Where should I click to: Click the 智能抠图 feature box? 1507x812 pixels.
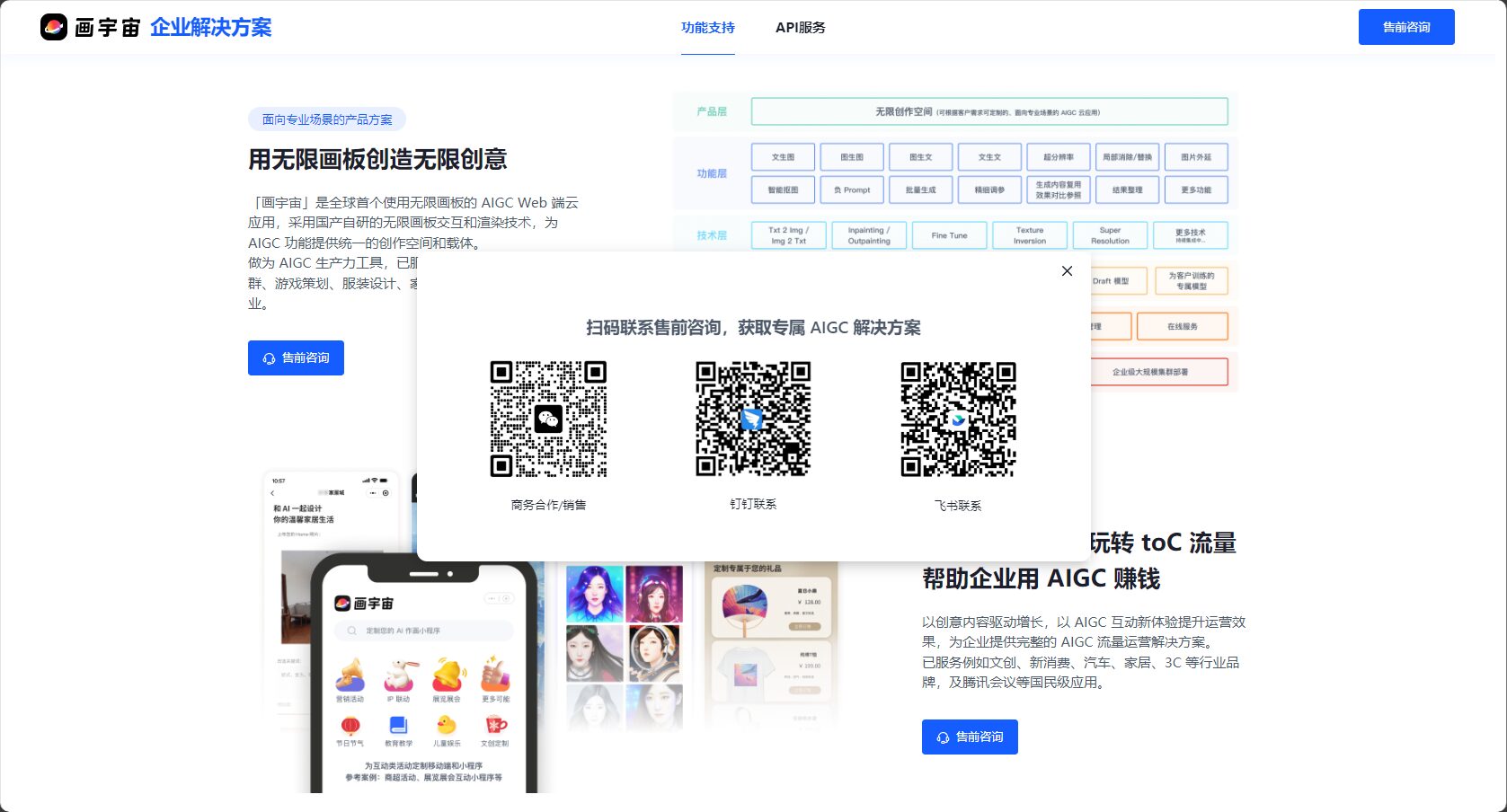[783, 190]
